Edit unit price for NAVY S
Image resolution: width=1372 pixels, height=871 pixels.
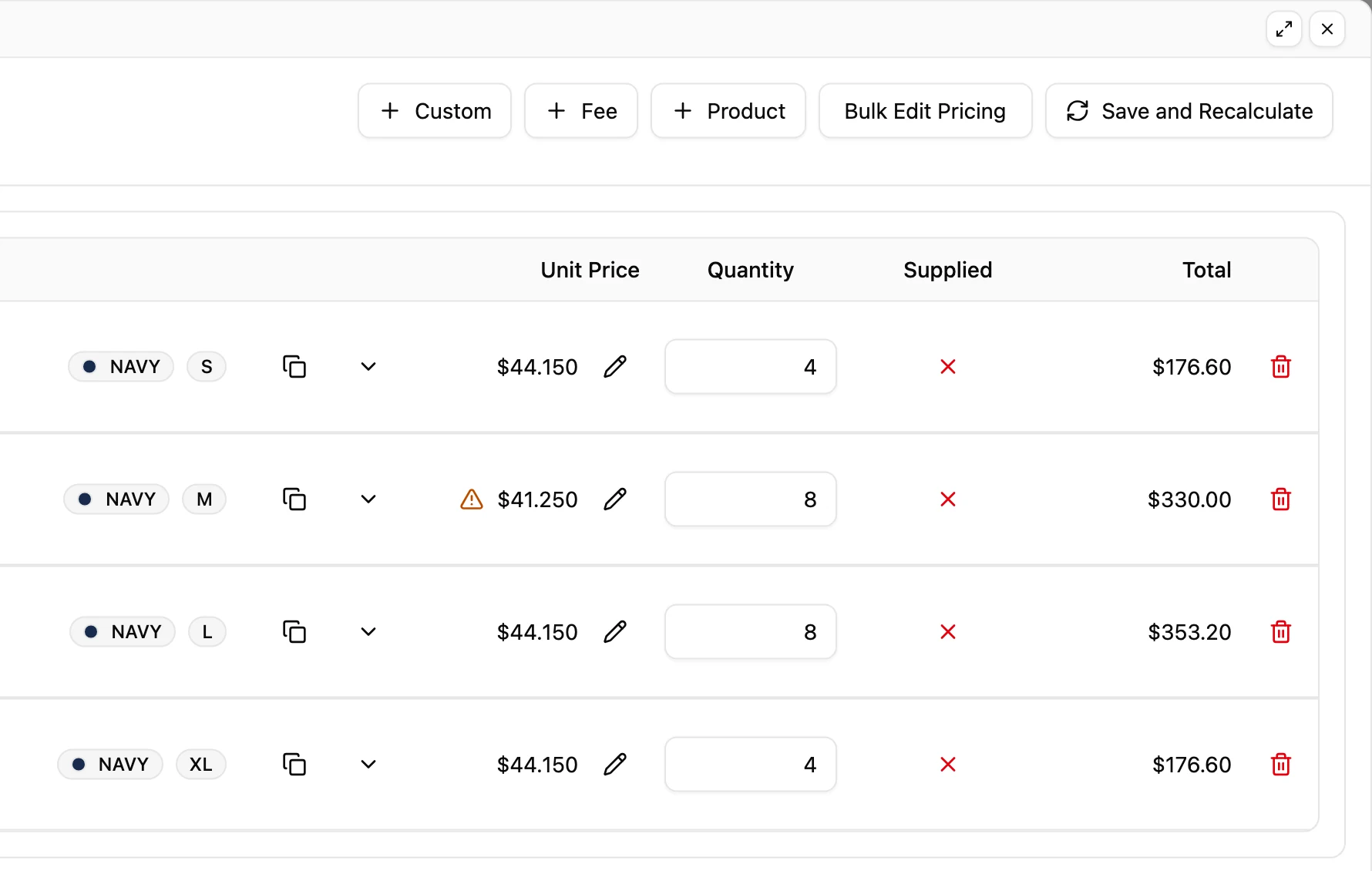coord(615,367)
